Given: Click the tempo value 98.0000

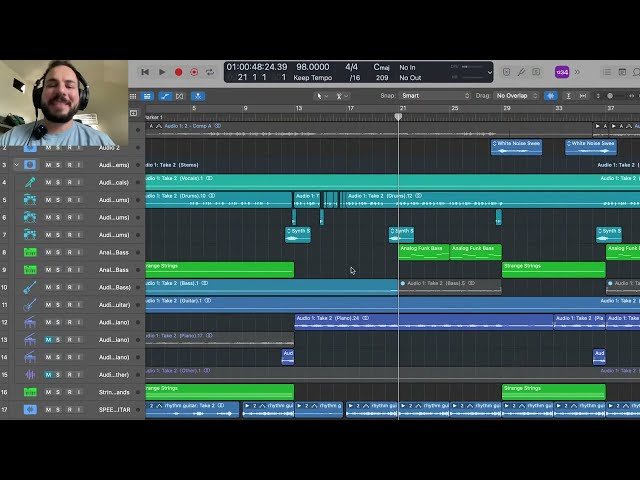Looking at the screenshot, I should (x=313, y=67).
